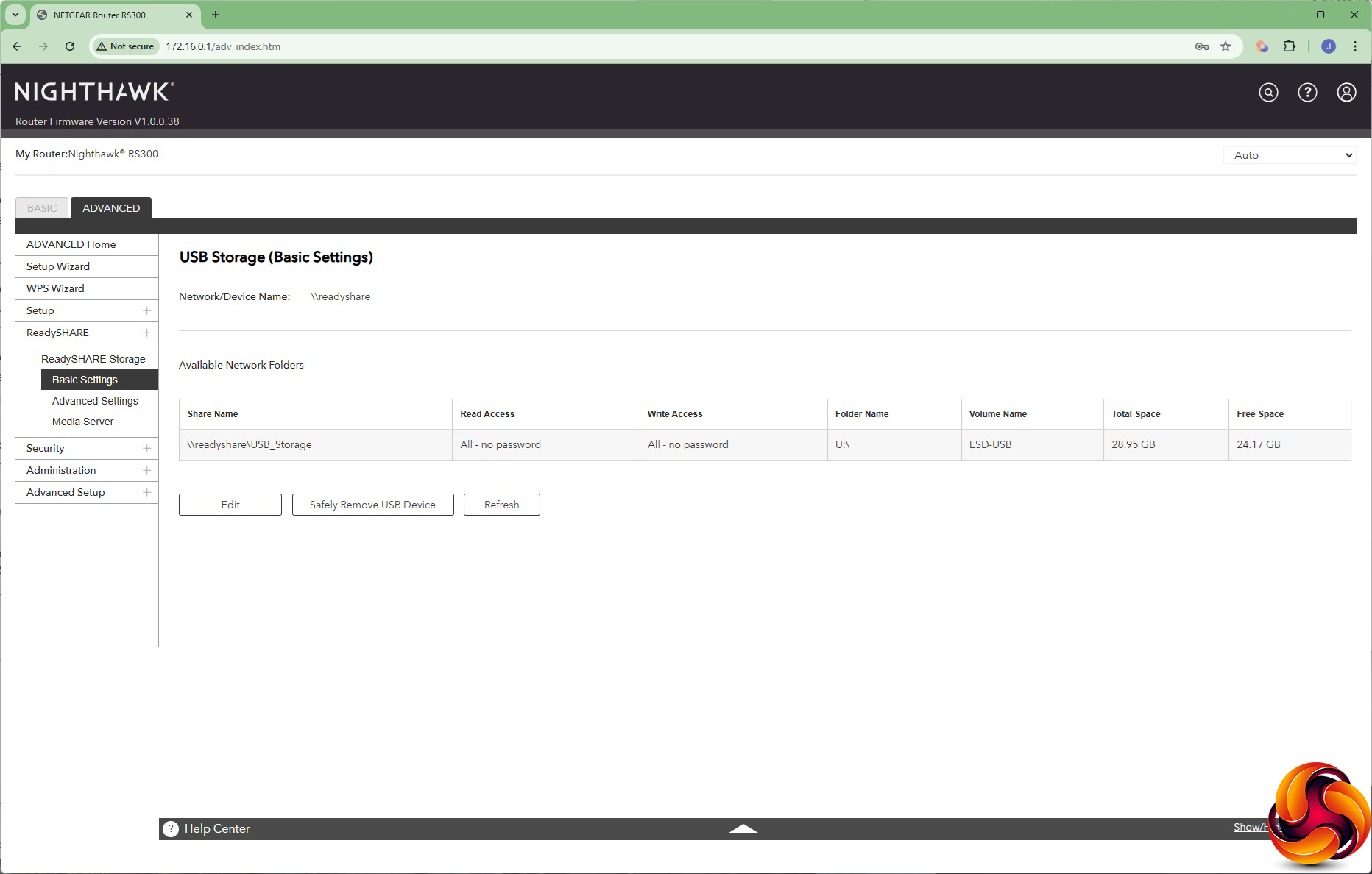Click the Not secure site info badge
Viewport: 1372px width, 874px height.
[125, 46]
